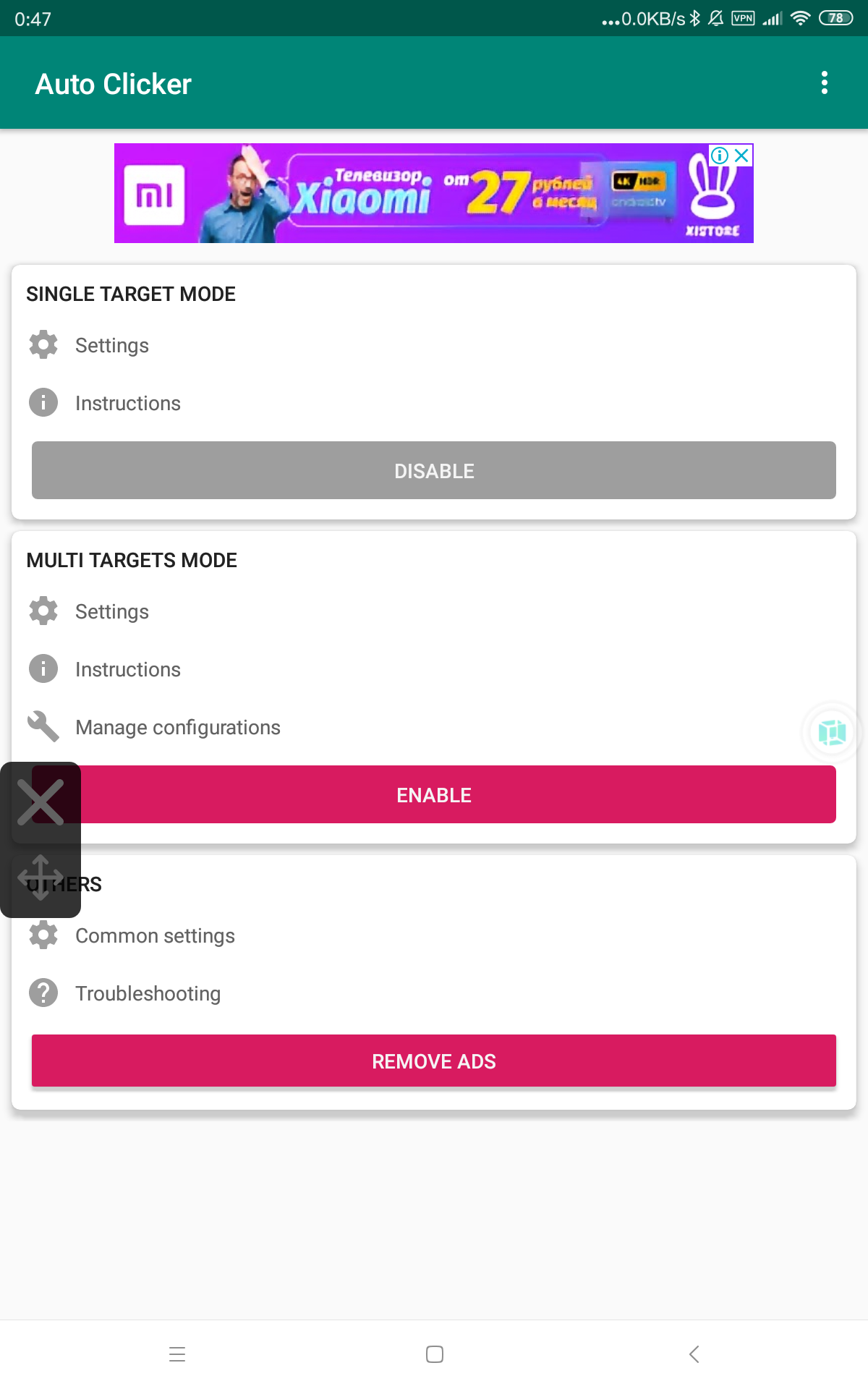Click the gear icon for Single Target settings
Screen dimensions: 868x1389
[x=43, y=344]
